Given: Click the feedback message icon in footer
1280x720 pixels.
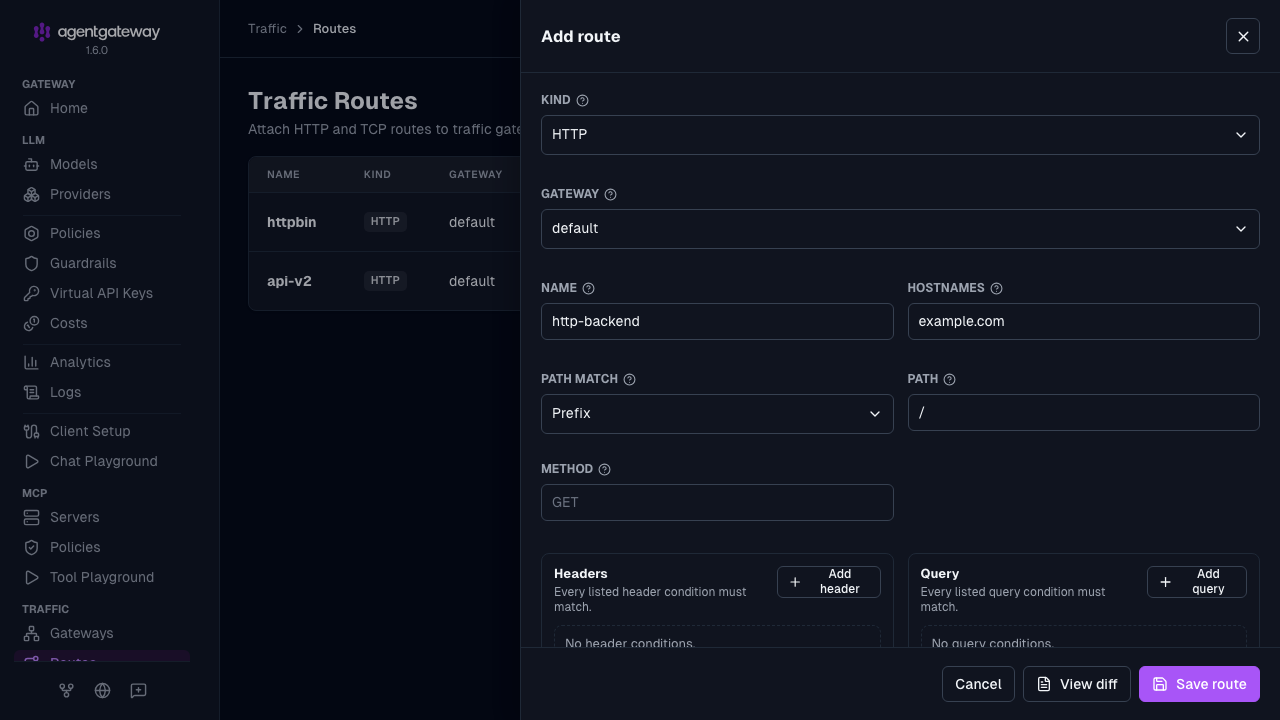Looking at the screenshot, I should (x=138, y=690).
